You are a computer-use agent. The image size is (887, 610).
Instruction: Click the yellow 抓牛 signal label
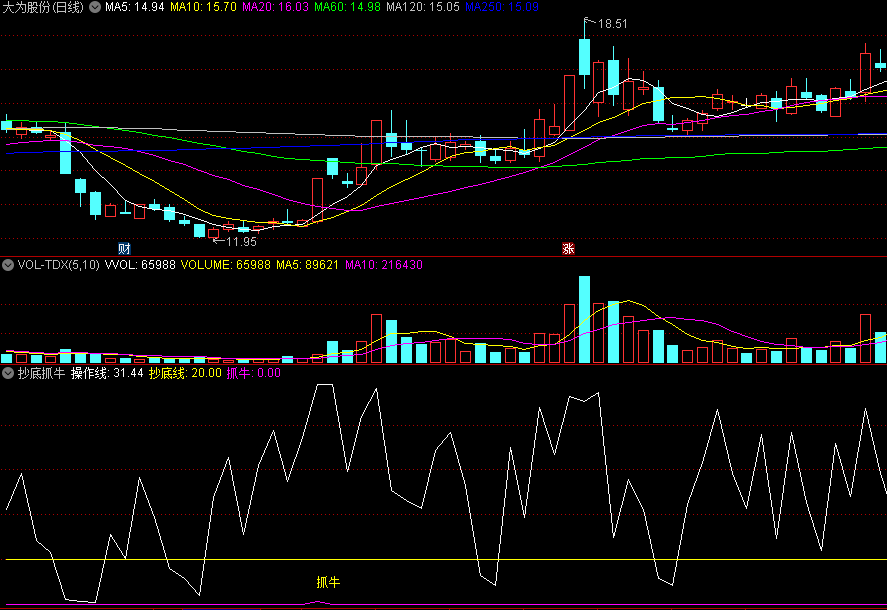328,582
